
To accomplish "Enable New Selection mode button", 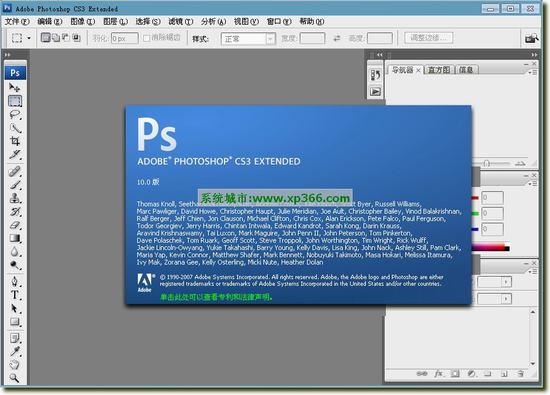I will click(x=46, y=37).
